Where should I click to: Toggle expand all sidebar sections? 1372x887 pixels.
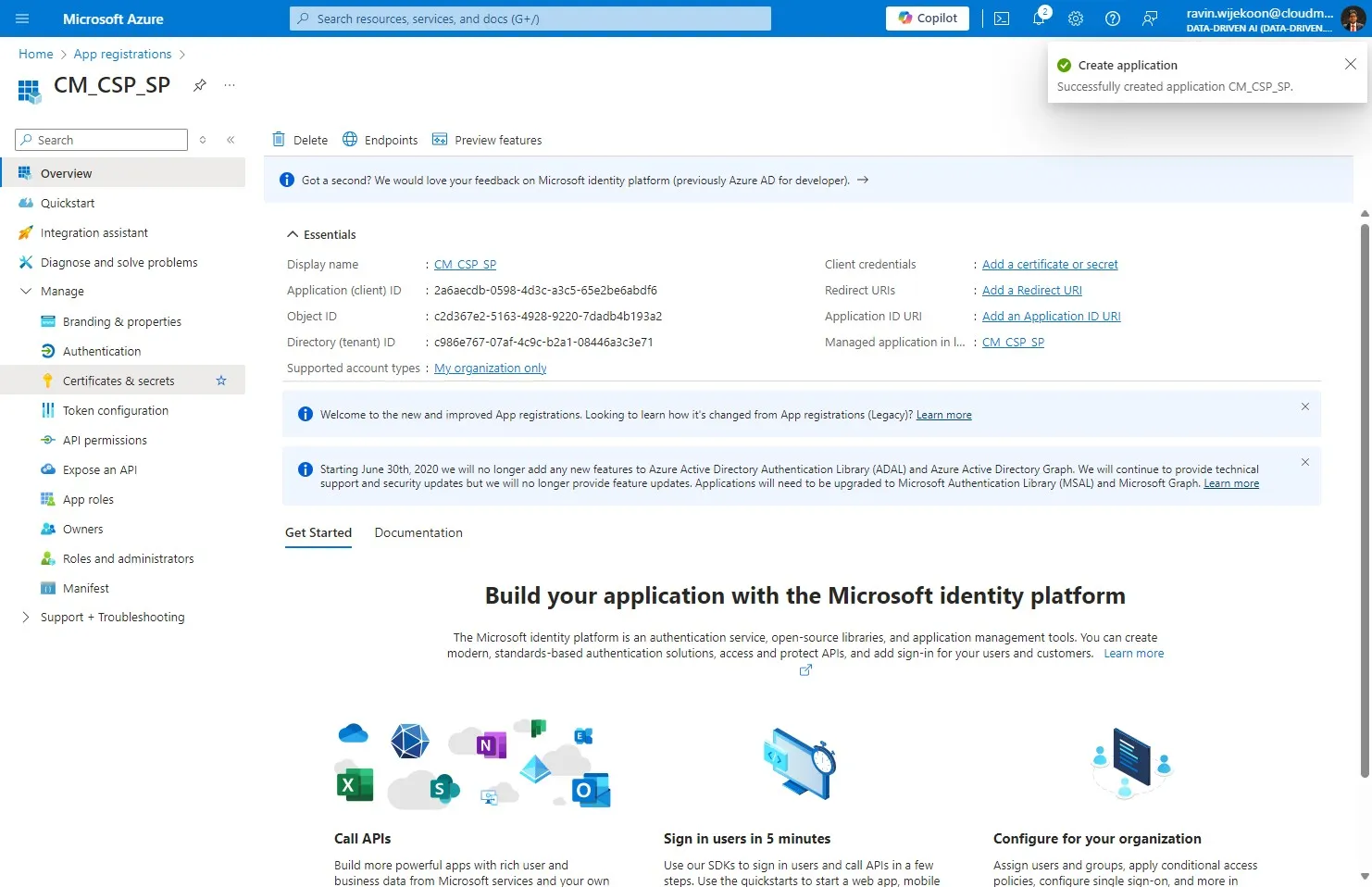(203, 140)
